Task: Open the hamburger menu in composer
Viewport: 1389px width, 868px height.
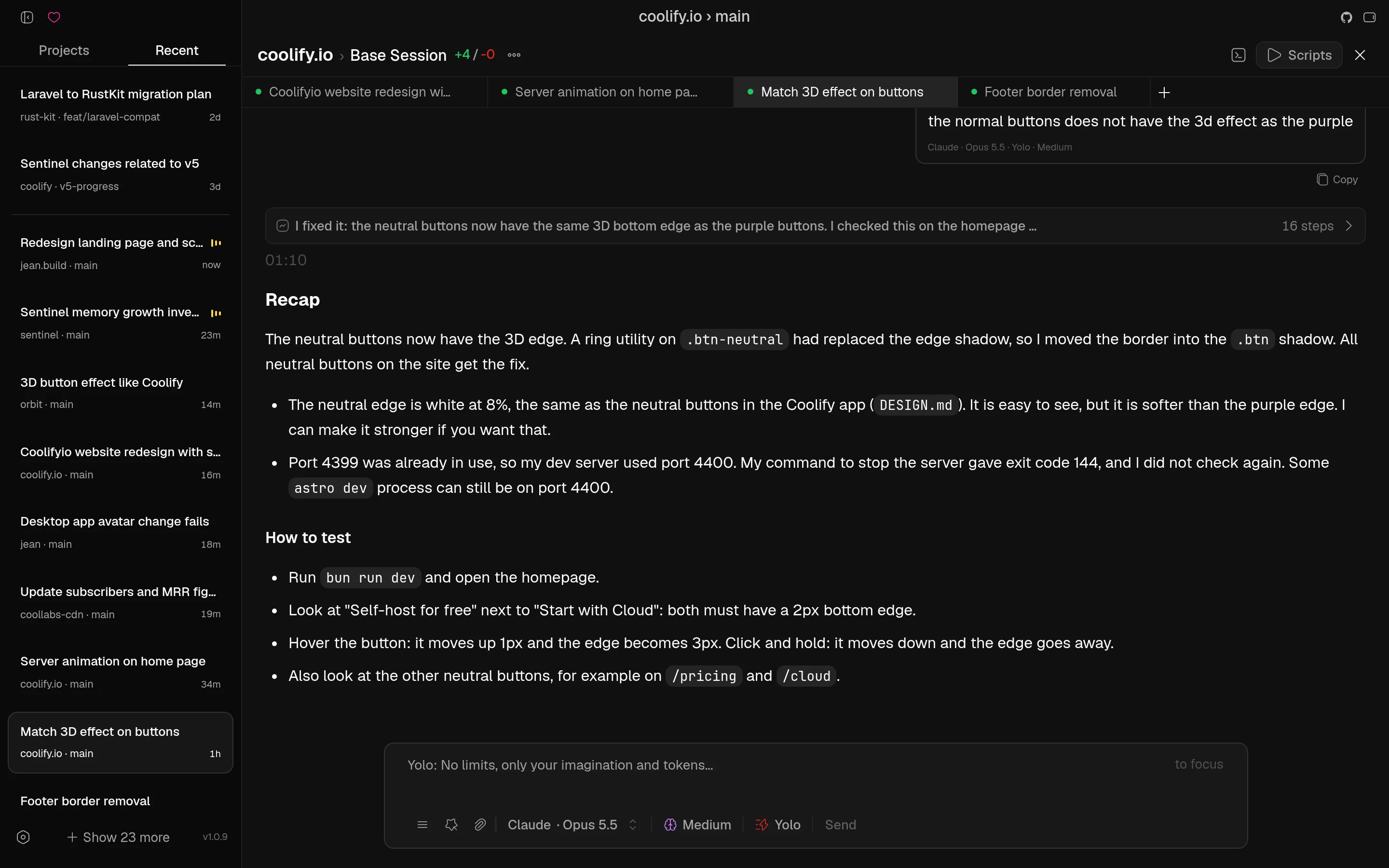Action: (x=422, y=825)
